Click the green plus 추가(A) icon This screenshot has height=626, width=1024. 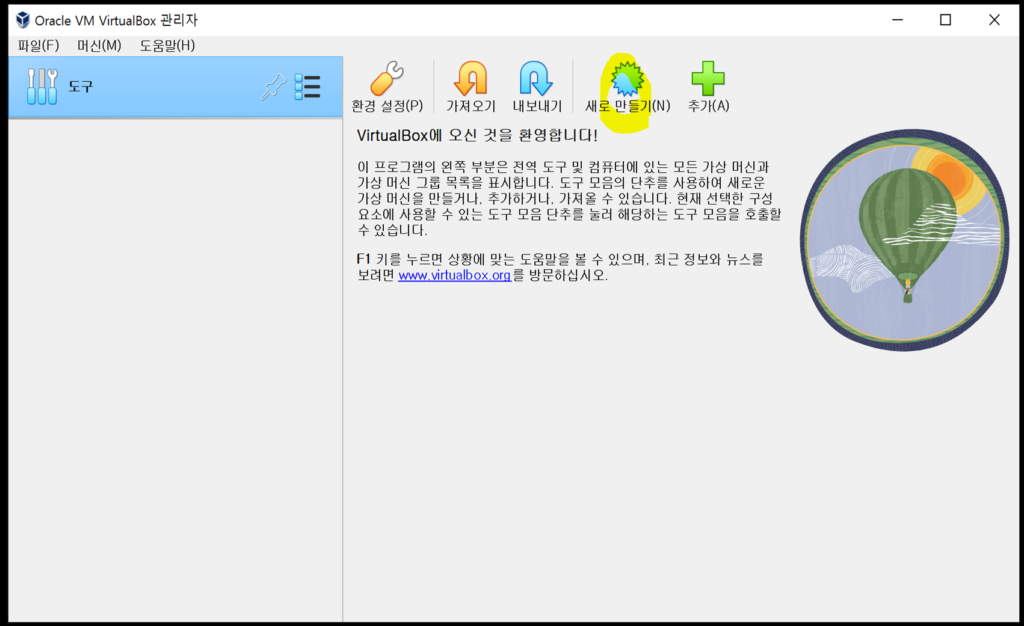(x=708, y=79)
